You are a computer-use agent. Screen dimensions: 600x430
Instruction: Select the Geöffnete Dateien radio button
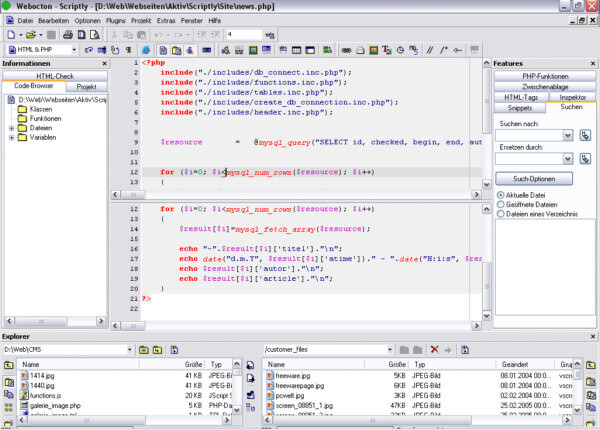pyautogui.click(x=501, y=204)
